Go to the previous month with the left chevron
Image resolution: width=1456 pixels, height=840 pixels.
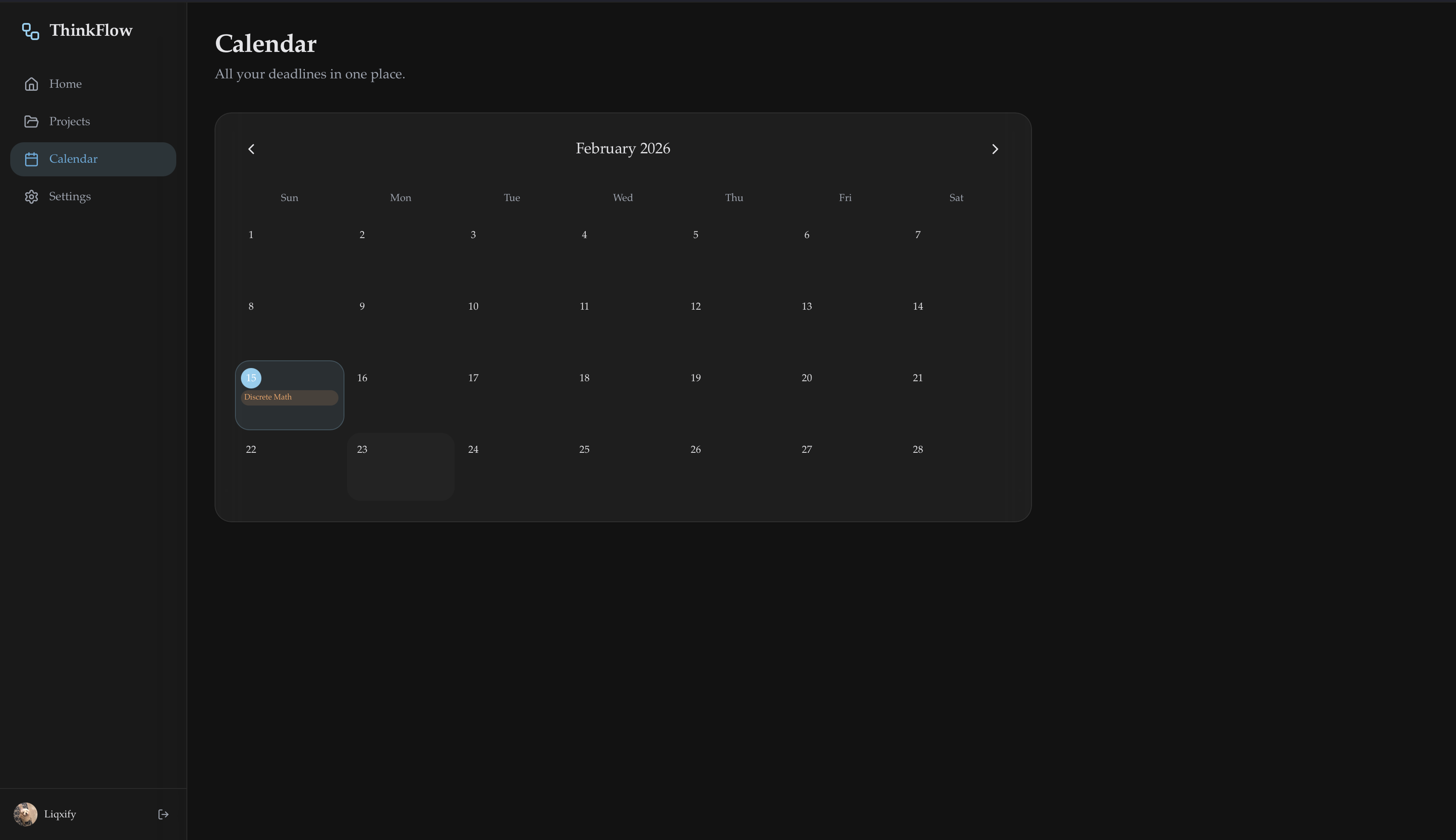[x=252, y=150]
